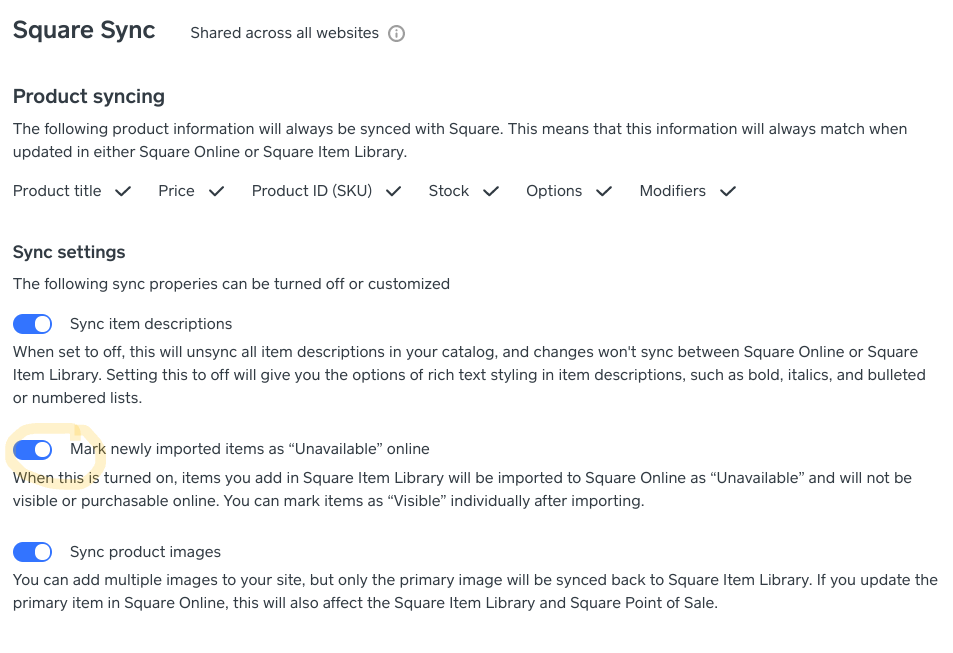This screenshot has width=953, height=653.
Task: Click the checkmark next to Stock
Action: pyautogui.click(x=490, y=191)
